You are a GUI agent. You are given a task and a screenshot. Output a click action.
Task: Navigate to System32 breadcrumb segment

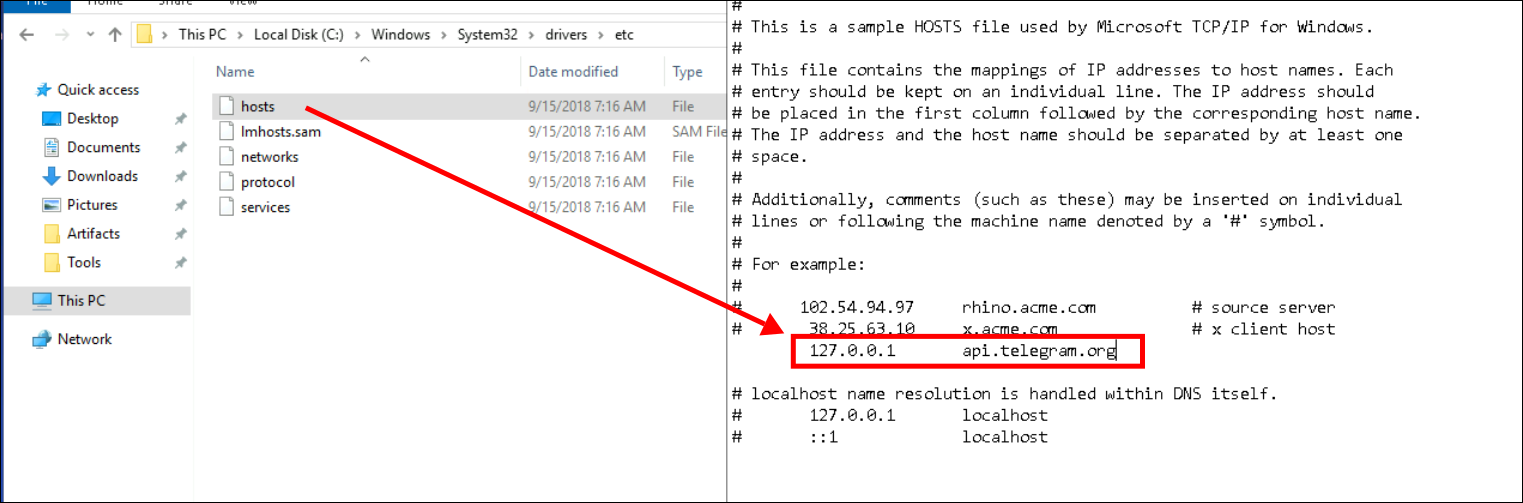pyautogui.click(x=487, y=35)
